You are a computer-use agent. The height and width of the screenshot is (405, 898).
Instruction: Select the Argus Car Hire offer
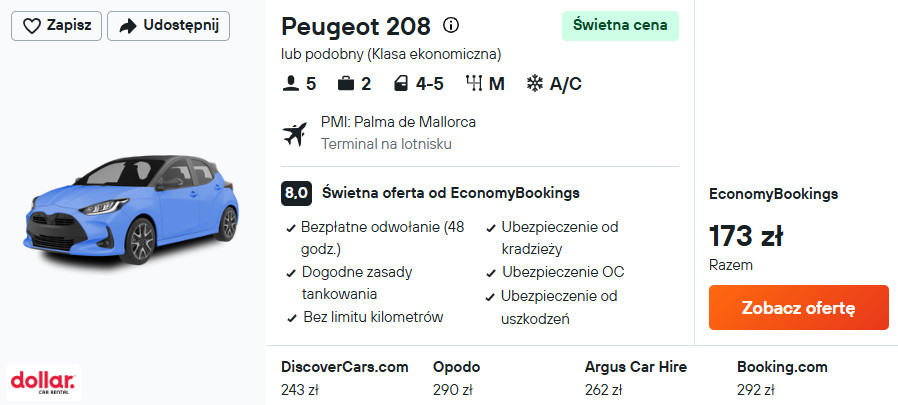click(x=635, y=378)
